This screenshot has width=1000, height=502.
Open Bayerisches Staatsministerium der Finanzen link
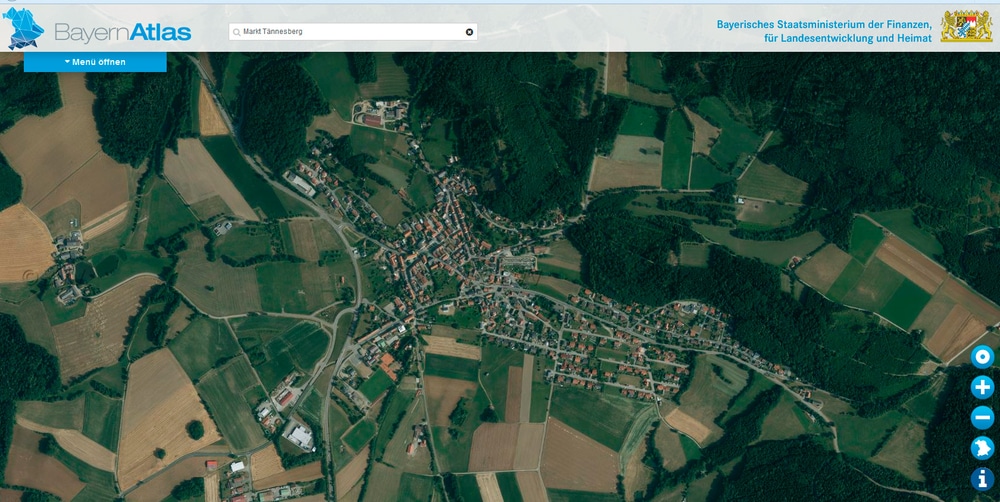(x=823, y=24)
